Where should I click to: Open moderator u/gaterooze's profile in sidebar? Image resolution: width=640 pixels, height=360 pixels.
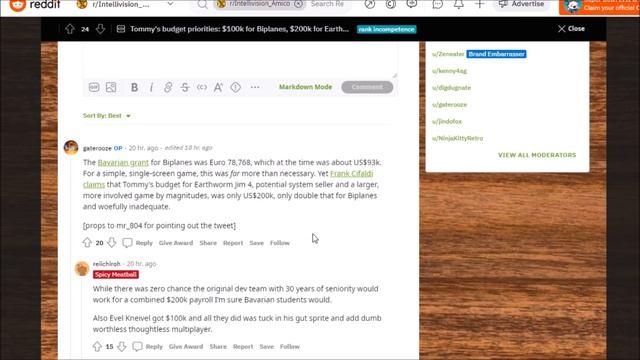[x=449, y=104]
